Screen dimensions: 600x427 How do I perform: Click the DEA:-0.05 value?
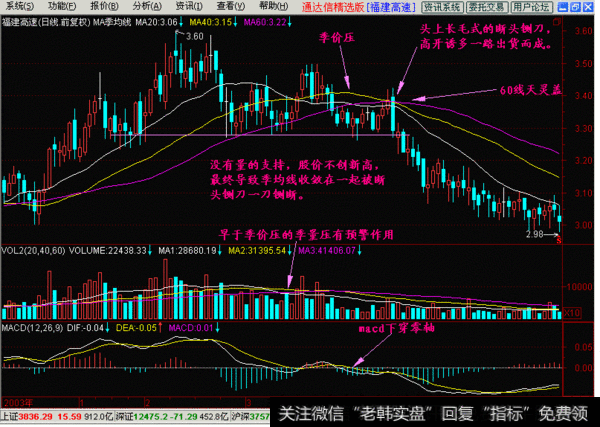pos(137,328)
